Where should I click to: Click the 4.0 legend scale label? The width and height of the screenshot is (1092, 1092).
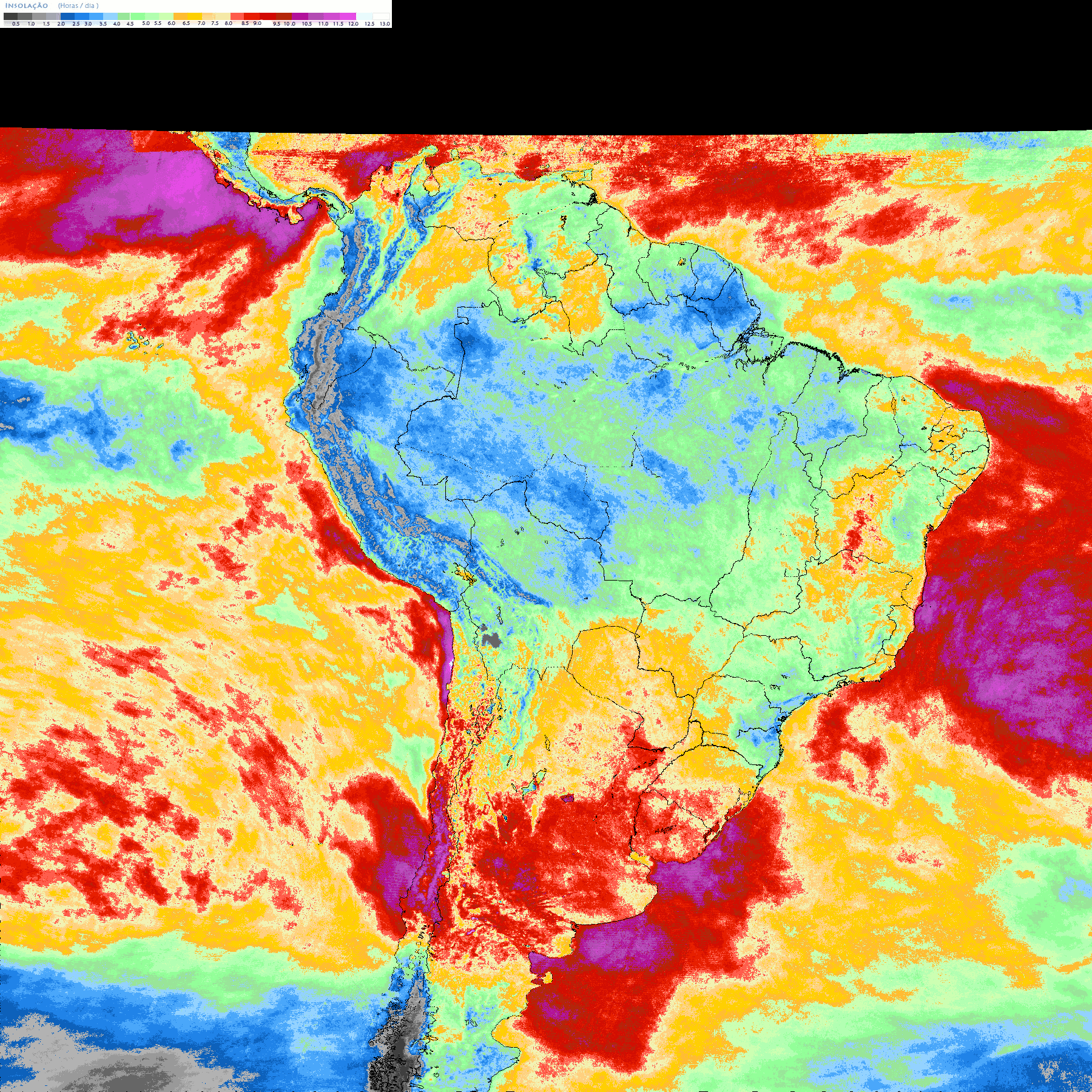(116, 24)
